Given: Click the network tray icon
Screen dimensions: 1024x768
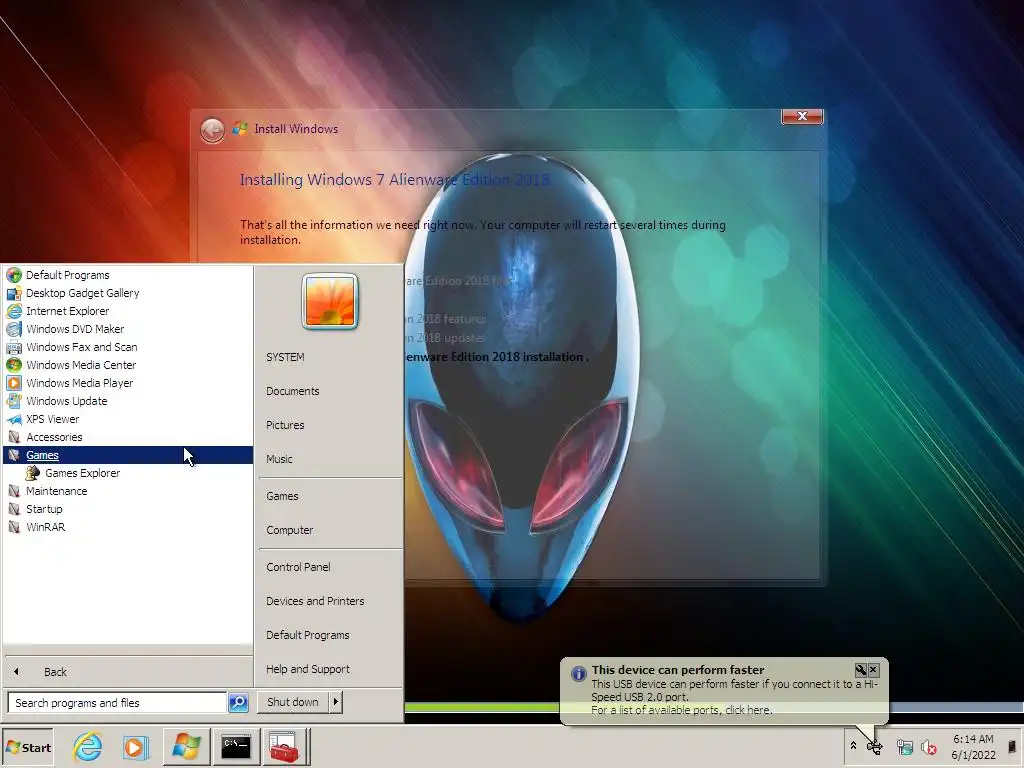Looking at the screenshot, I should click(x=904, y=747).
